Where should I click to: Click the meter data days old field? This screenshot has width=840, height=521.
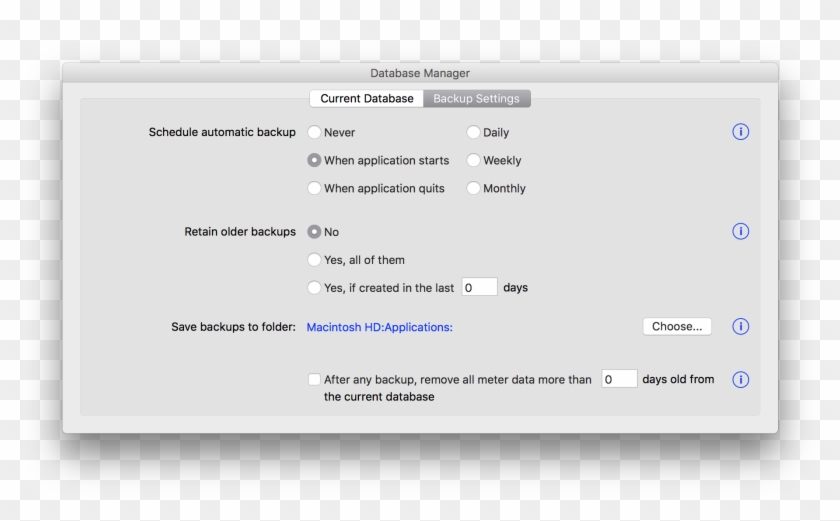point(619,380)
